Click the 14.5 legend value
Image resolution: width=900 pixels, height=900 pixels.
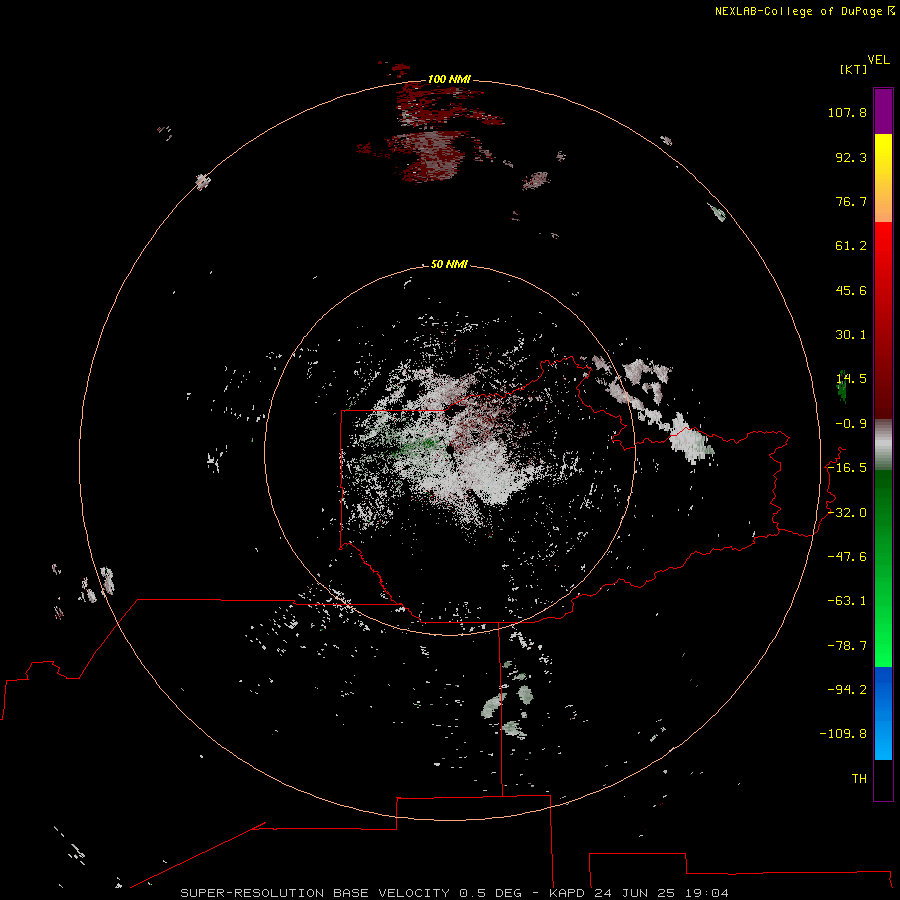851,379
